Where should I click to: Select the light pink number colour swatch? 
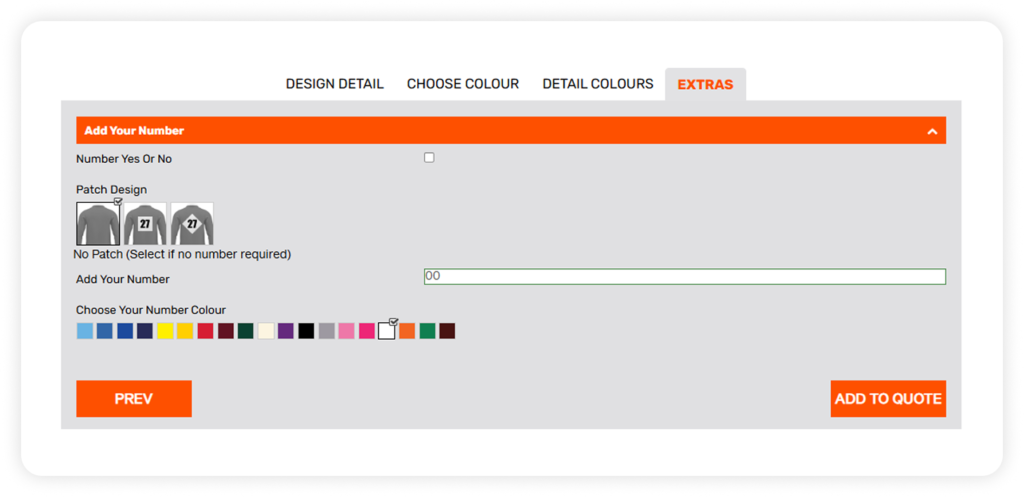coord(346,331)
